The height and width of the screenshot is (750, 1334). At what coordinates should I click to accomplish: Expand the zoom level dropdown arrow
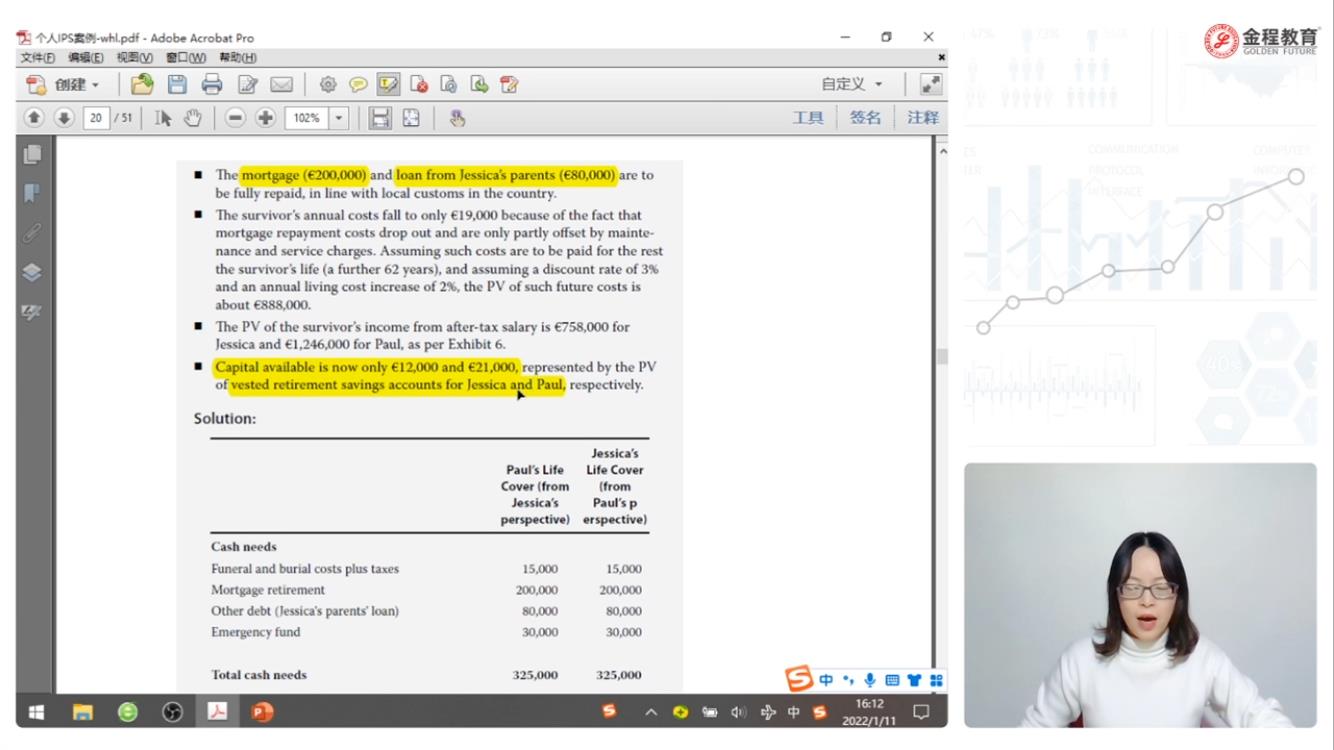(x=338, y=118)
